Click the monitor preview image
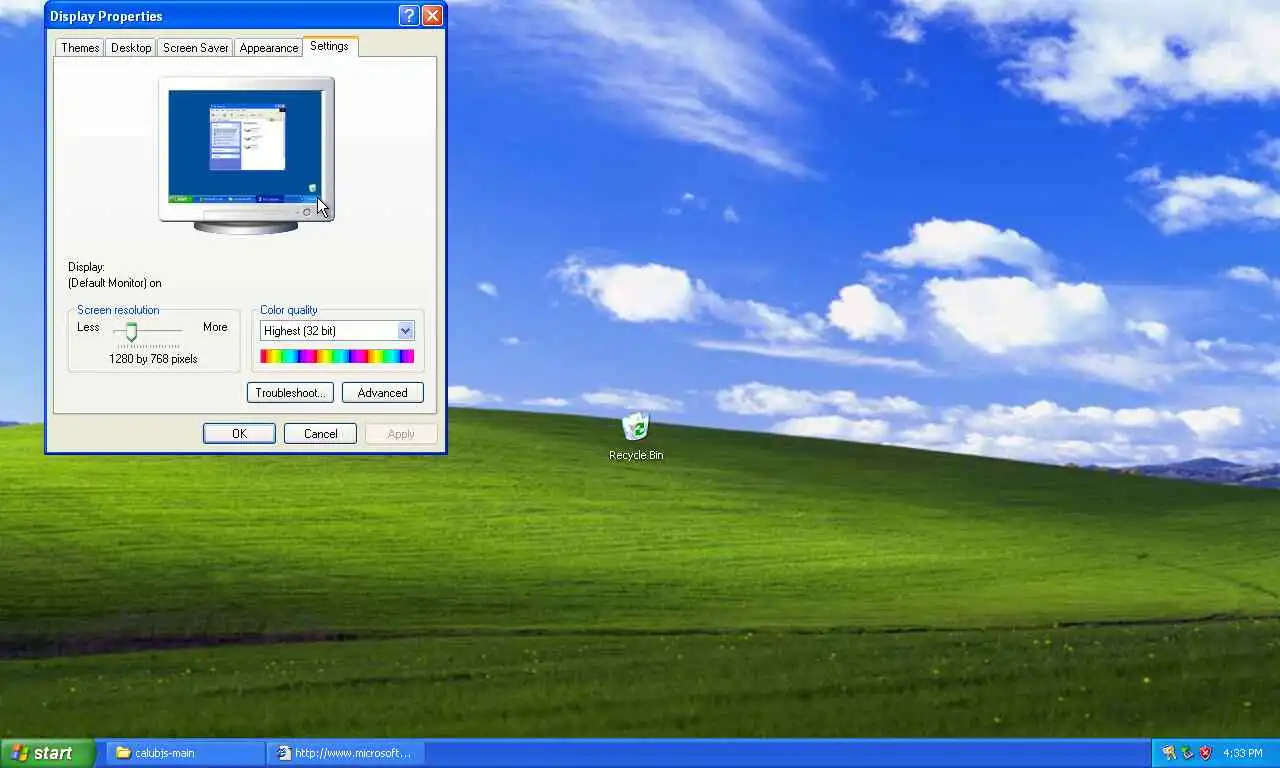Viewport: 1280px width, 768px height. click(x=246, y=155)
